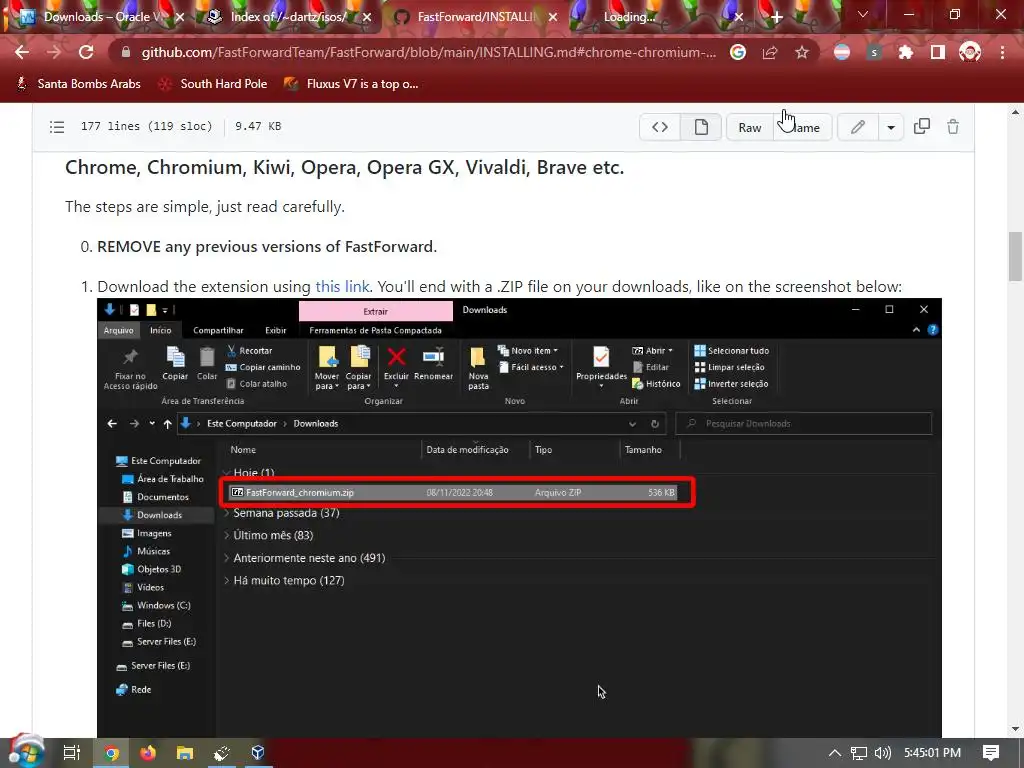The width and height of the screenshot is (1024, 768).
Task: Open the Raw file view
Action: (750, 127)
